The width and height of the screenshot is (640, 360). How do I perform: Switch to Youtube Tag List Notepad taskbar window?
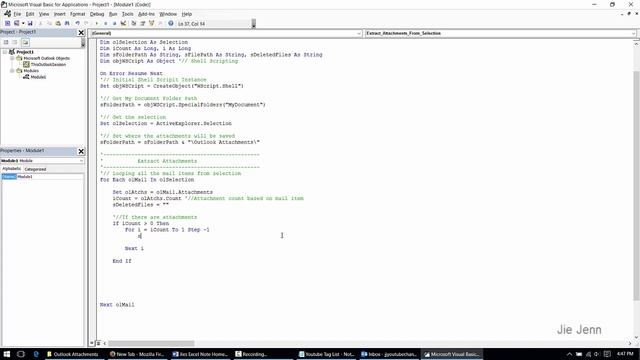click(327, 354)
